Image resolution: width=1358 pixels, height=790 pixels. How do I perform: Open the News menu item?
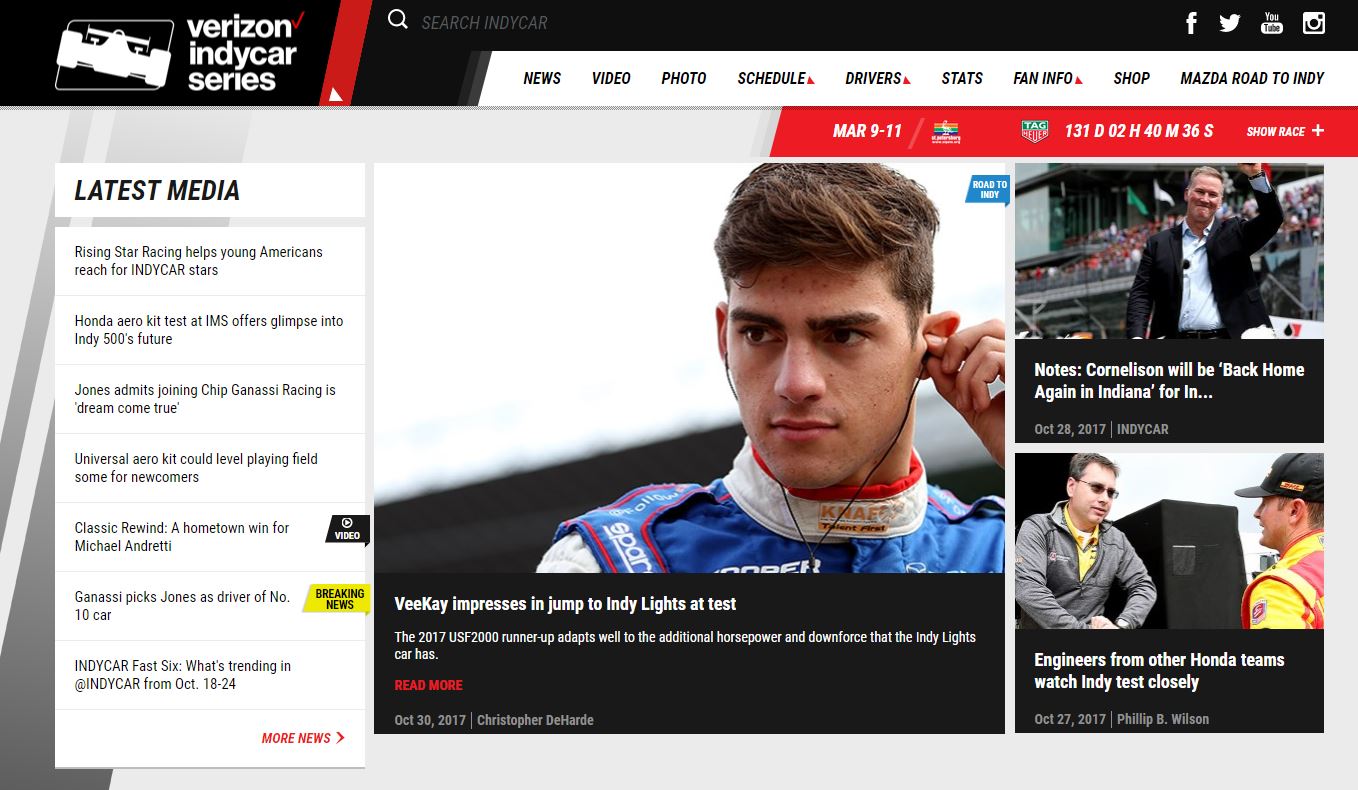[x=542, y=78]
